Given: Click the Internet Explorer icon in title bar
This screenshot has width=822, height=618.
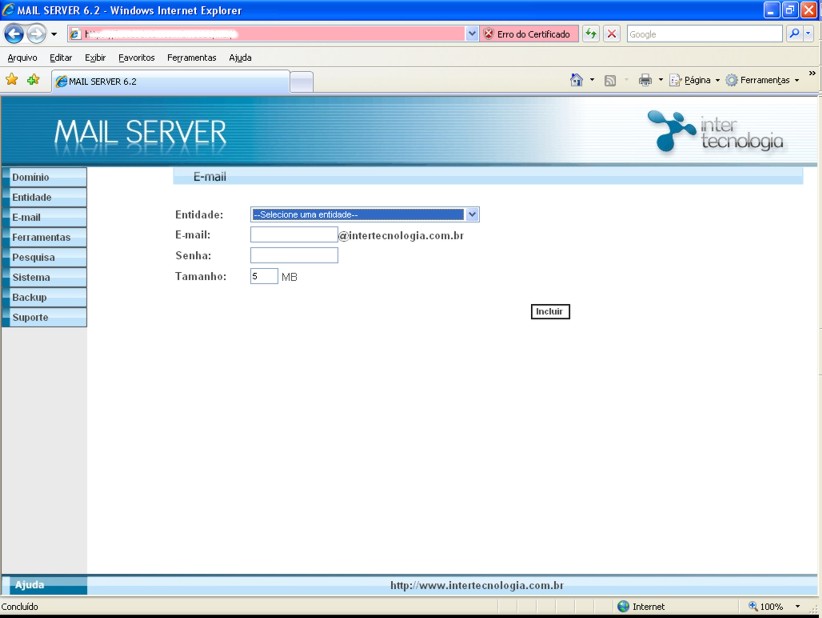Looking at the screenshot, I should 8,10.
